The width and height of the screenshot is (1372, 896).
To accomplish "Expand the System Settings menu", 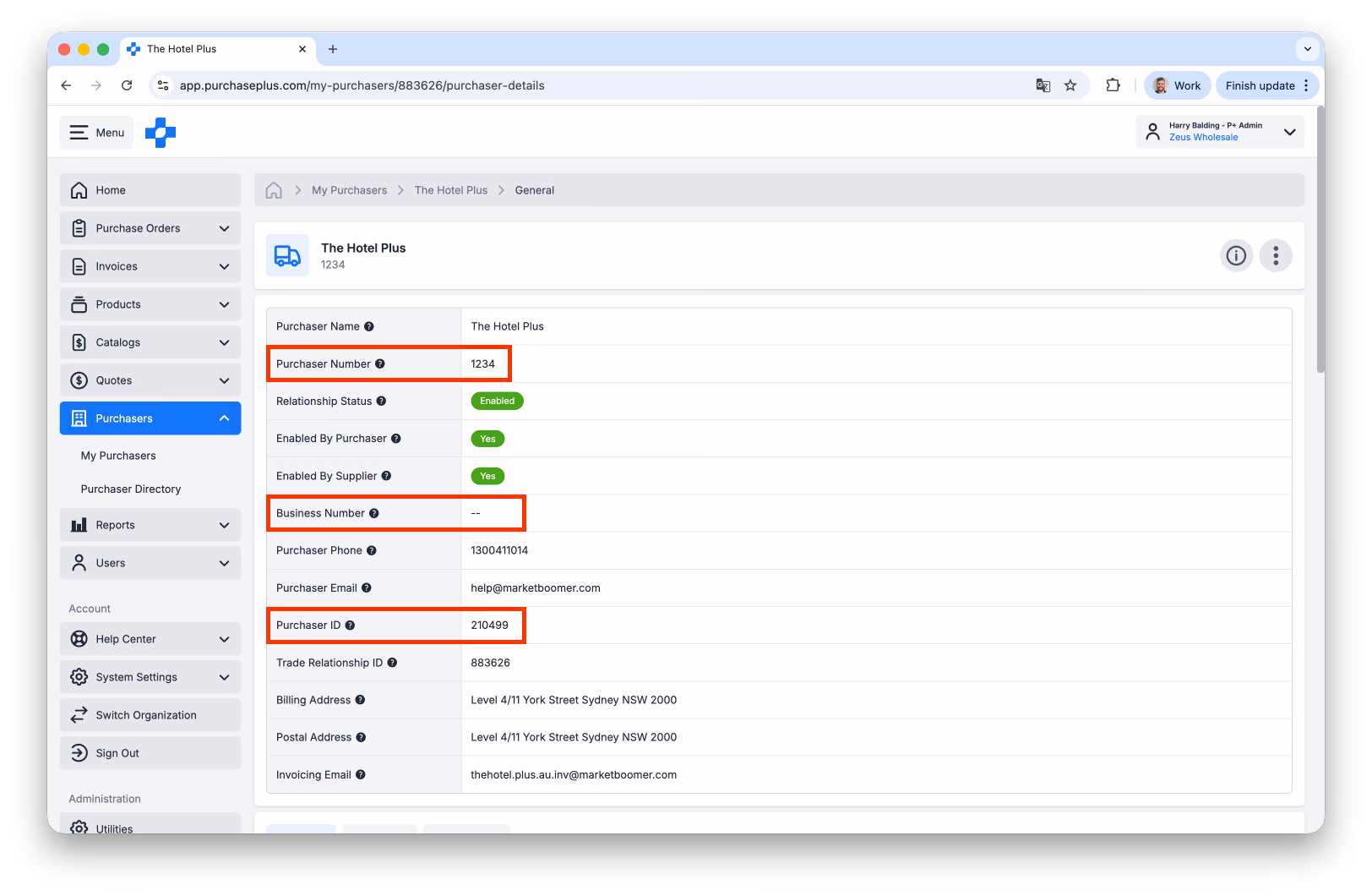I will pyautogui.click(x=150, y=677).
